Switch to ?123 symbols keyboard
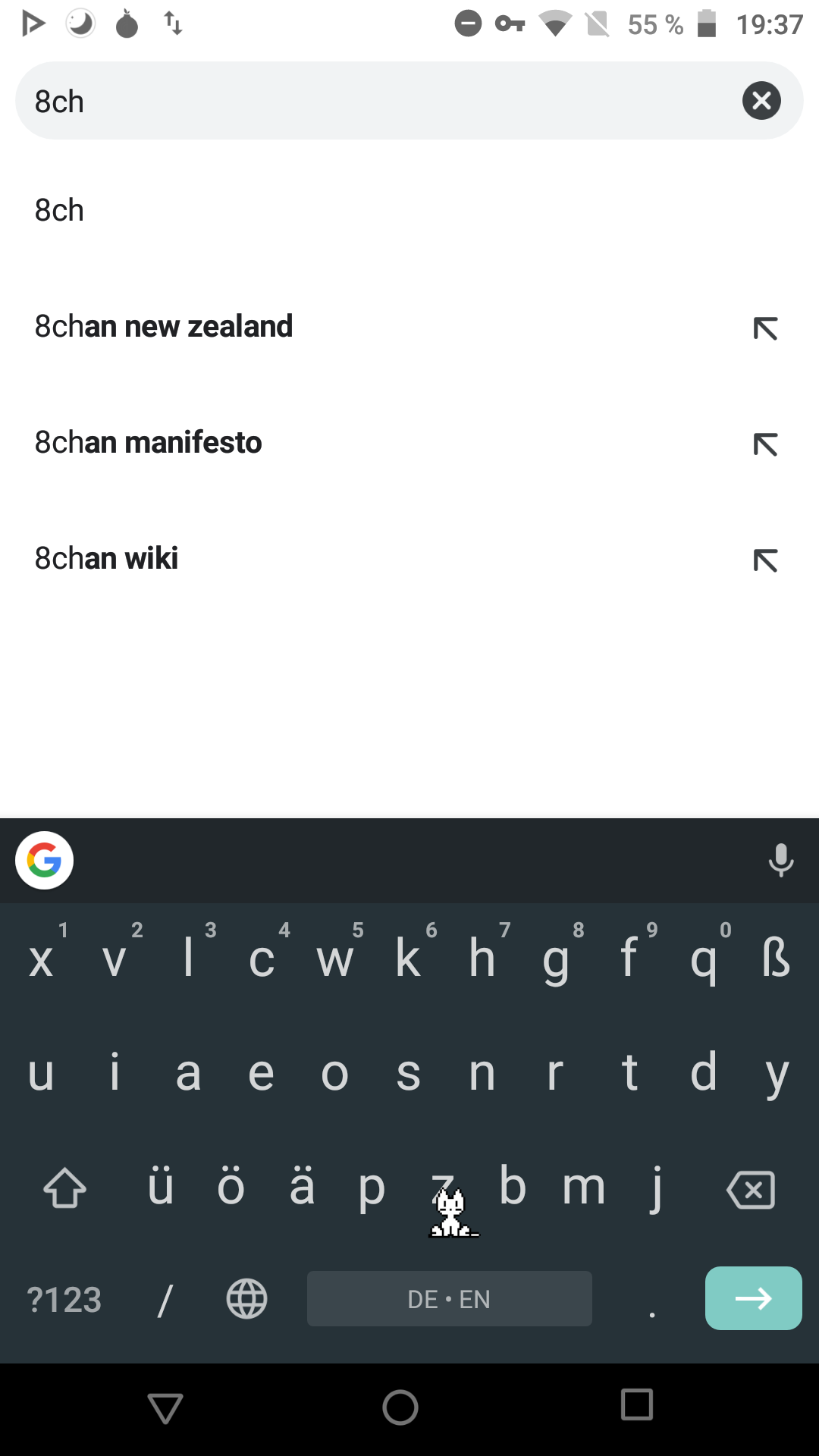This screenshot has height=1456, width=819. coord(64,1299)
